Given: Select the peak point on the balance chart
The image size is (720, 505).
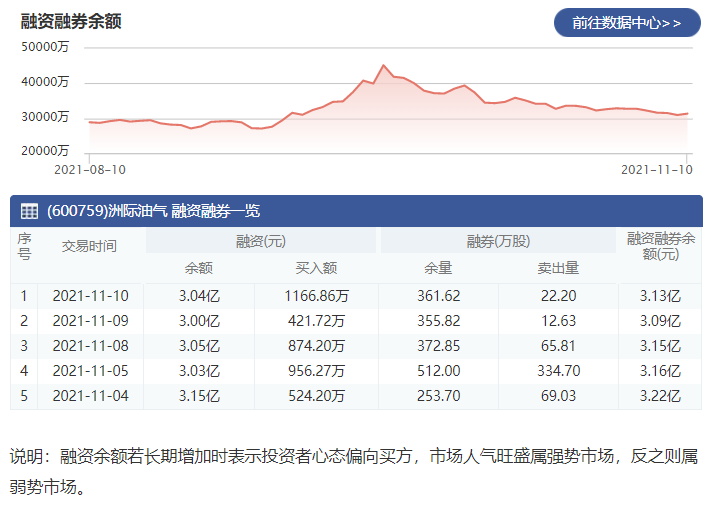Looking at the screenshot, I should (383, 65).
